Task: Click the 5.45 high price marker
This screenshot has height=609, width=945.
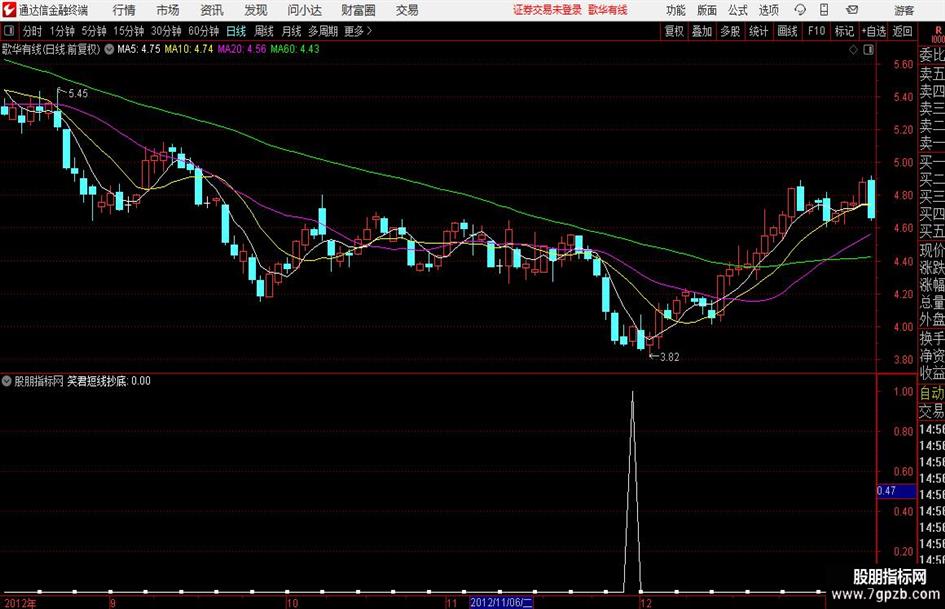Action: point(78,93)
